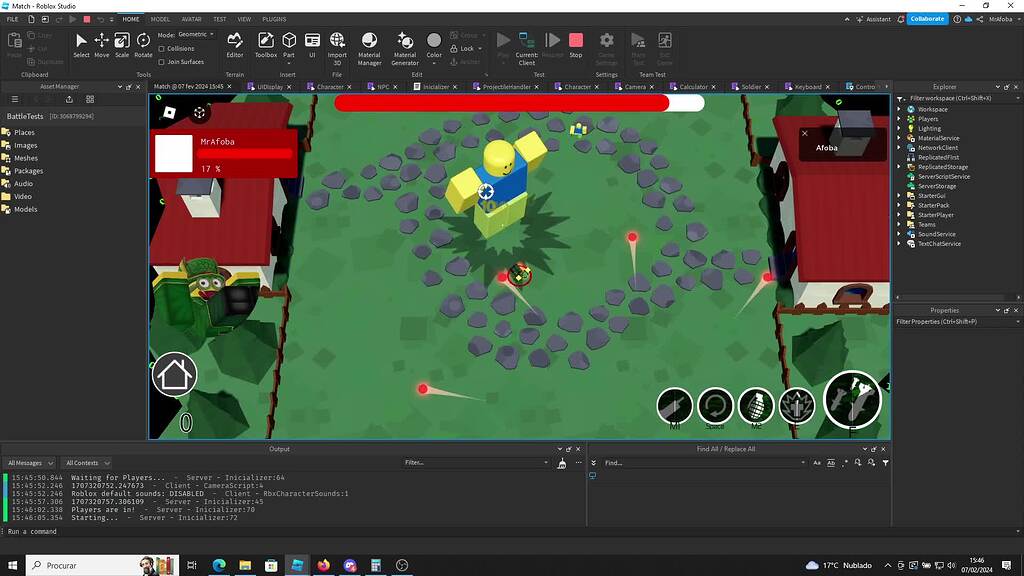Check the Join Surfaces option
This screenshot has height=576, width=1024.
(x=161, y=62)
